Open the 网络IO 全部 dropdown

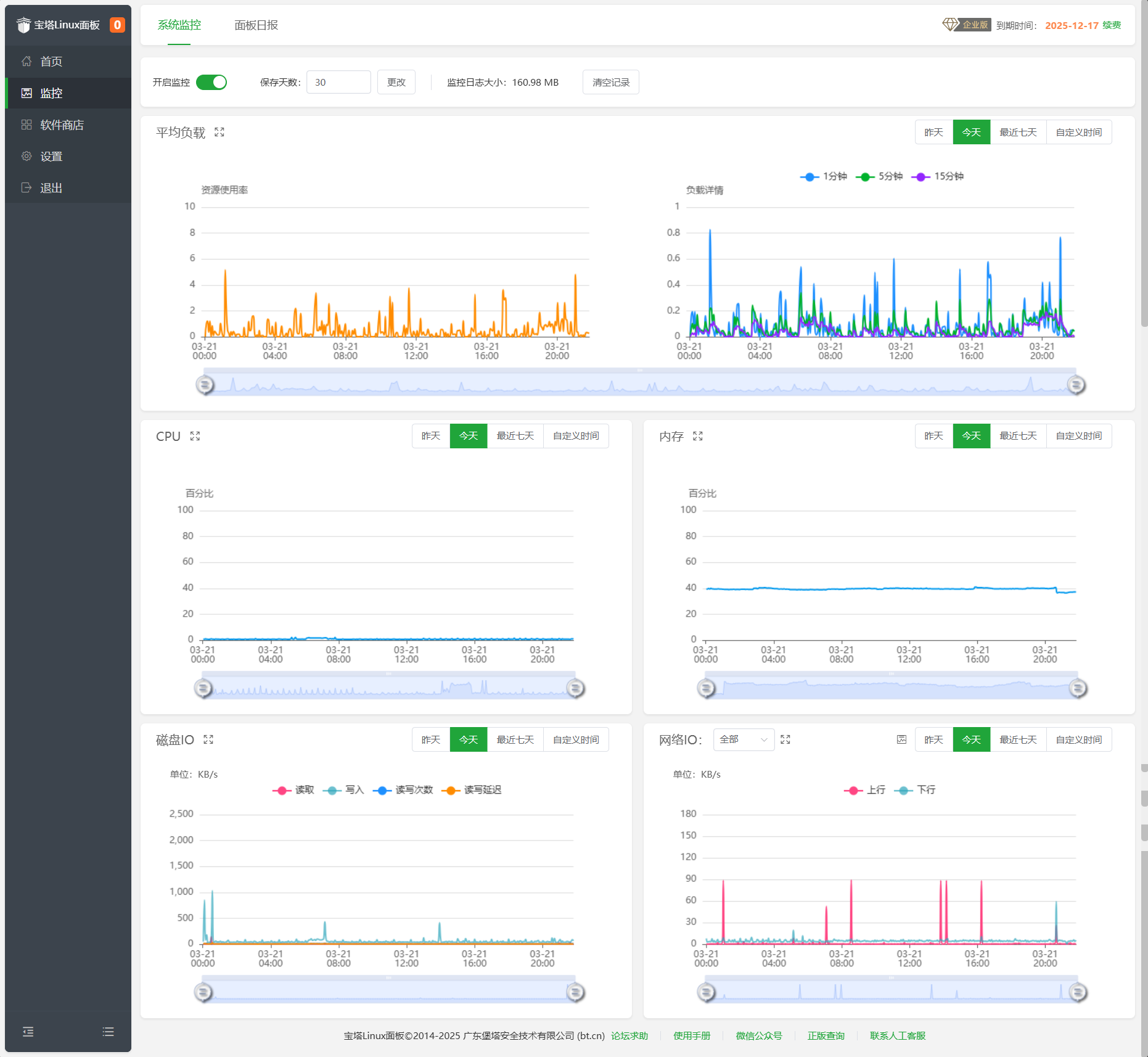(x=744, y=739)
